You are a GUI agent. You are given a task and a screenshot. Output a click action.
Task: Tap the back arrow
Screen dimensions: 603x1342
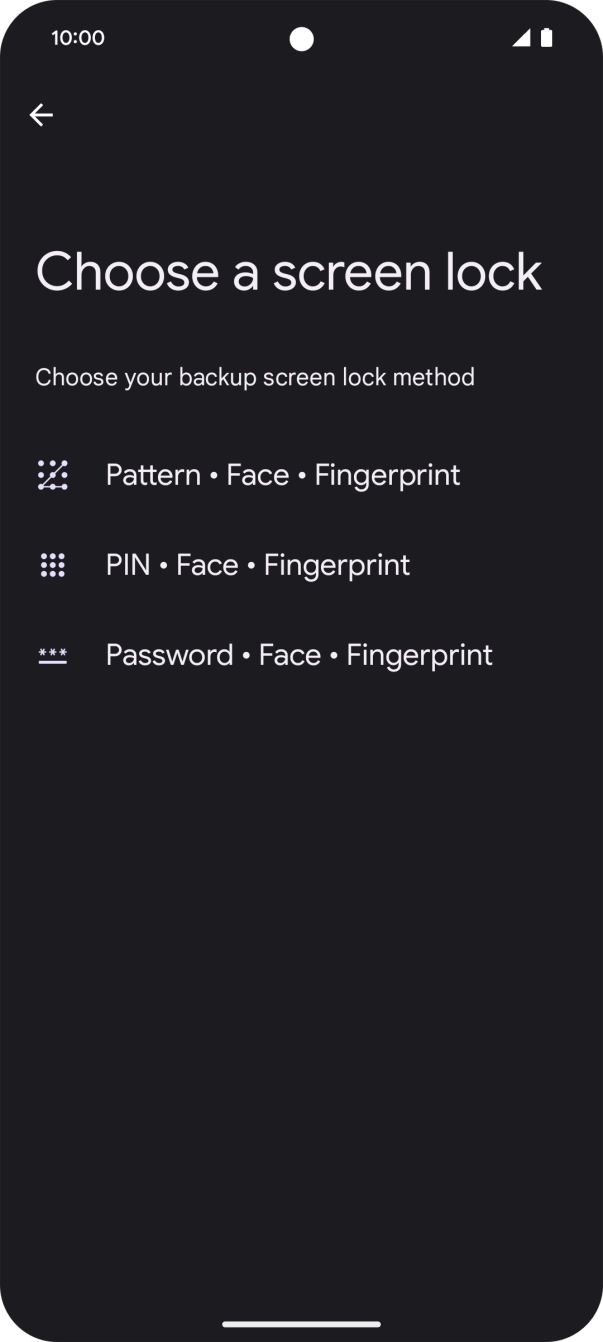coord(42,115)
